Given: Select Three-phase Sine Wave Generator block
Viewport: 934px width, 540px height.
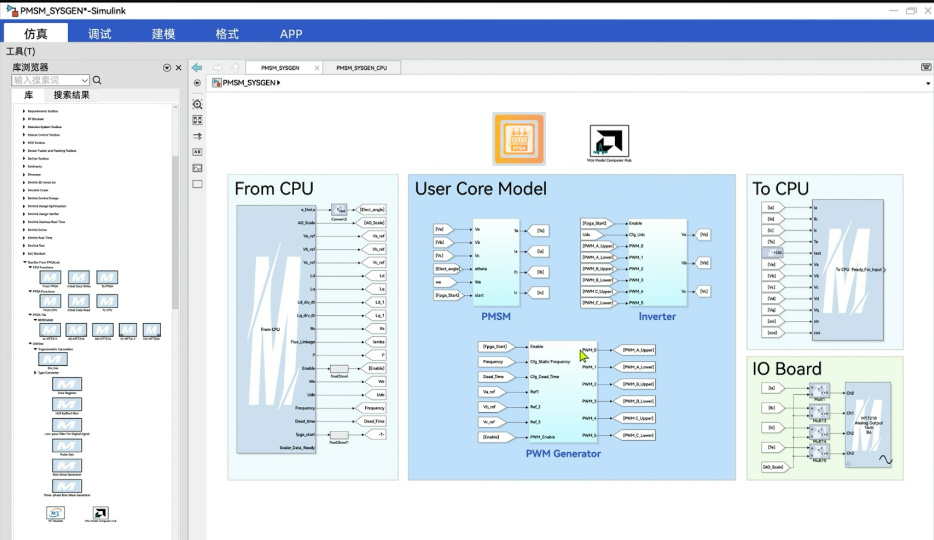Looking at the screenshot, I should tap(67, 486).
